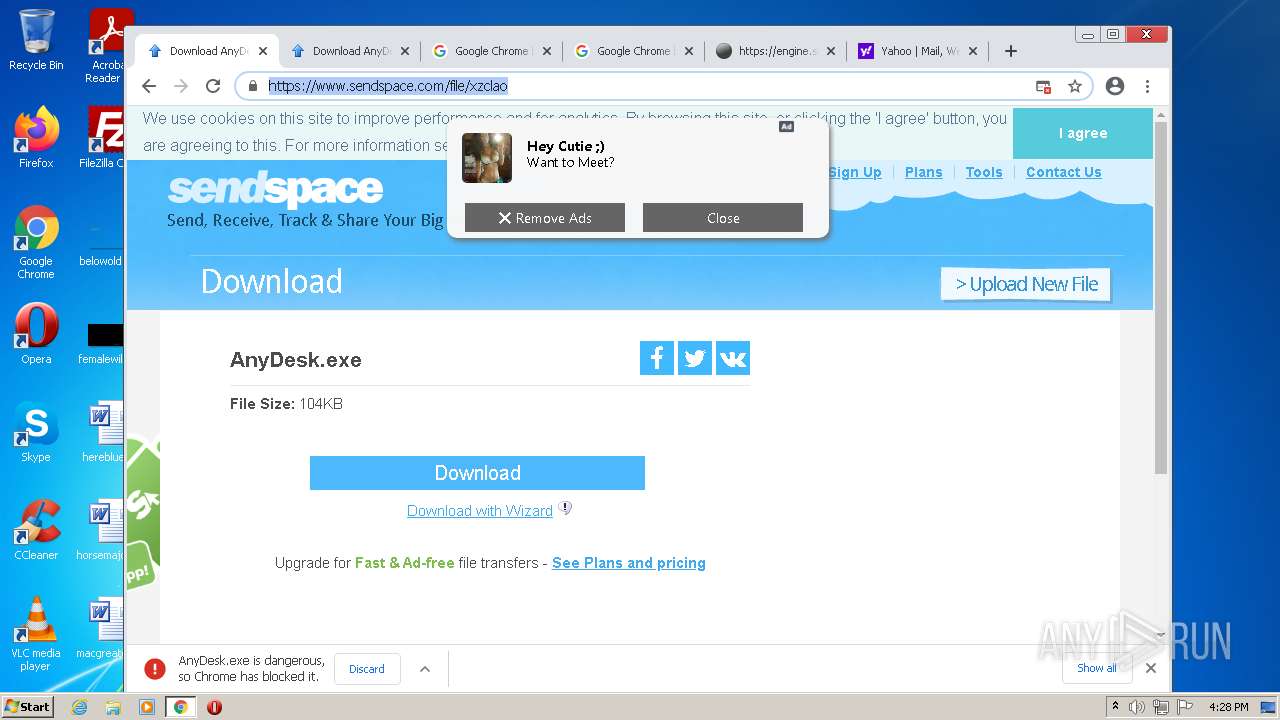Open the Tools link in sendspace header
Screen dimensions: 1280x720
984,172
